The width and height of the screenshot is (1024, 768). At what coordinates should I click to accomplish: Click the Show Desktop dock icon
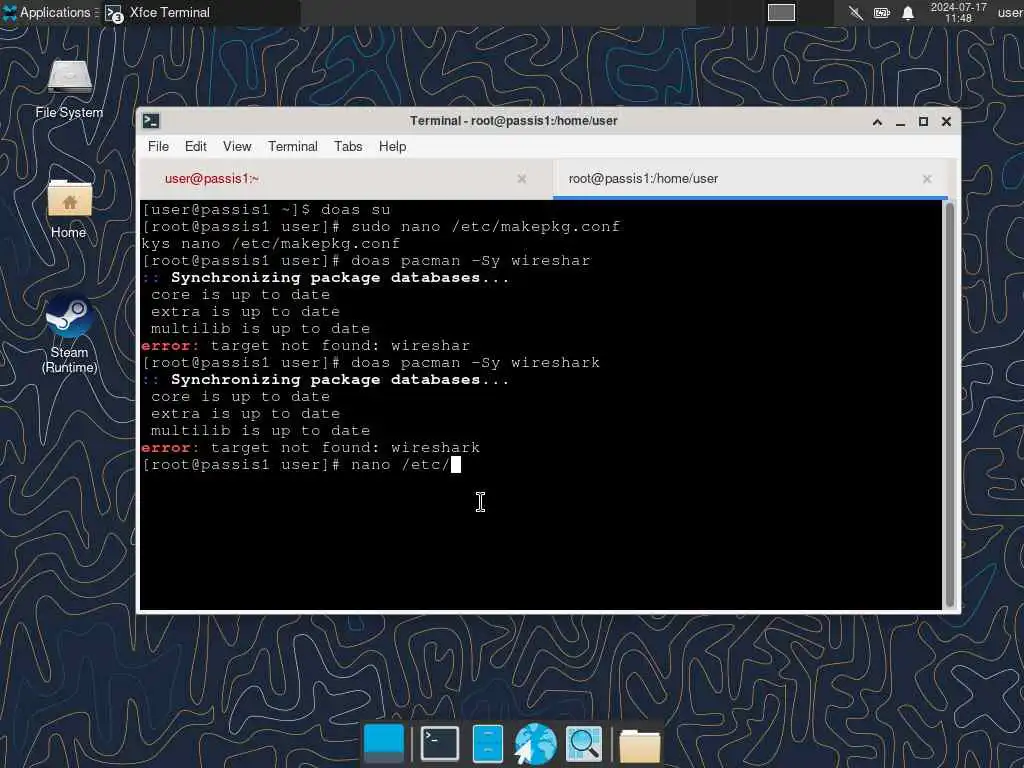click(383, 743)
